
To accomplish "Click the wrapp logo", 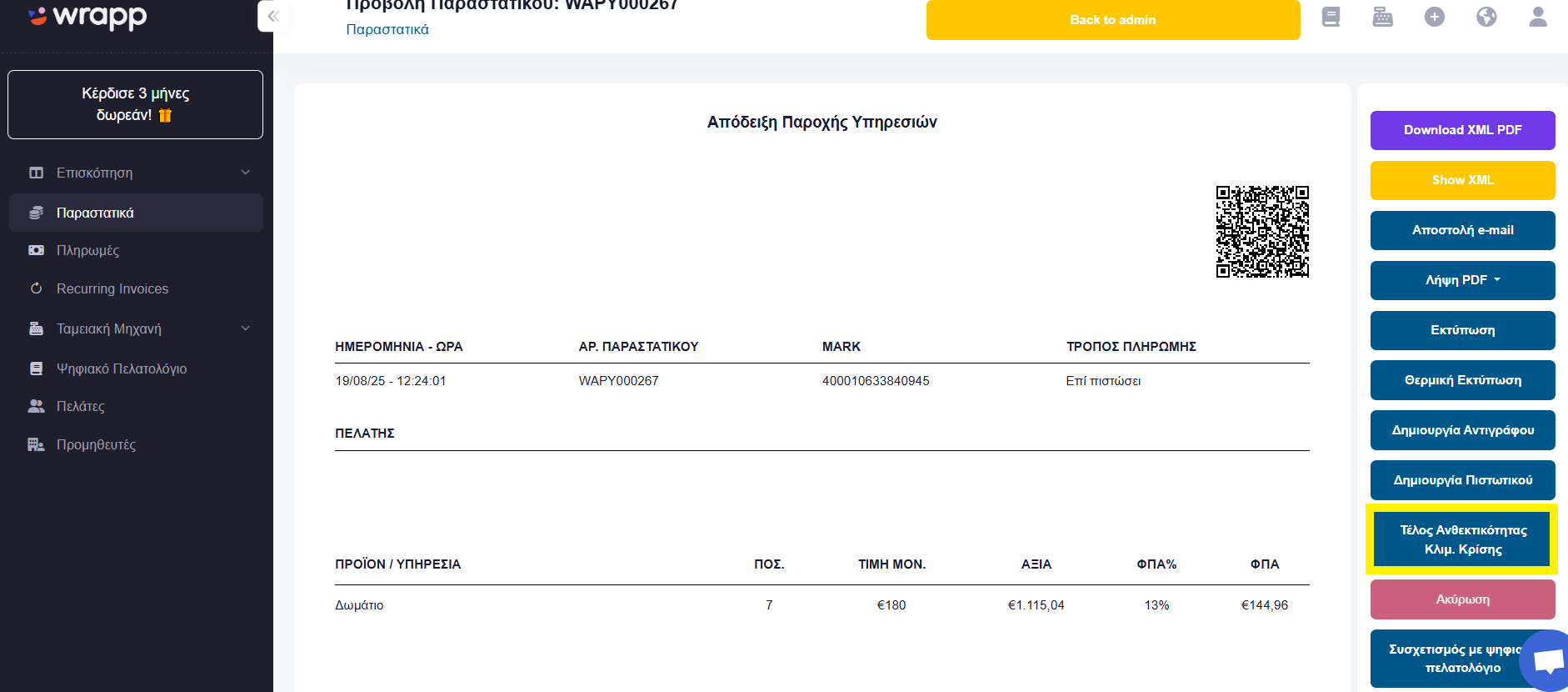I will 87,17.
